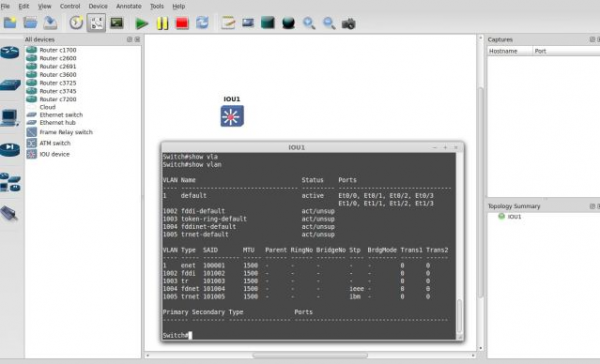Select Ethernet hub in device list
Image resolution: width=600 pixels, height=364 pixels.
tap(57, 123)
